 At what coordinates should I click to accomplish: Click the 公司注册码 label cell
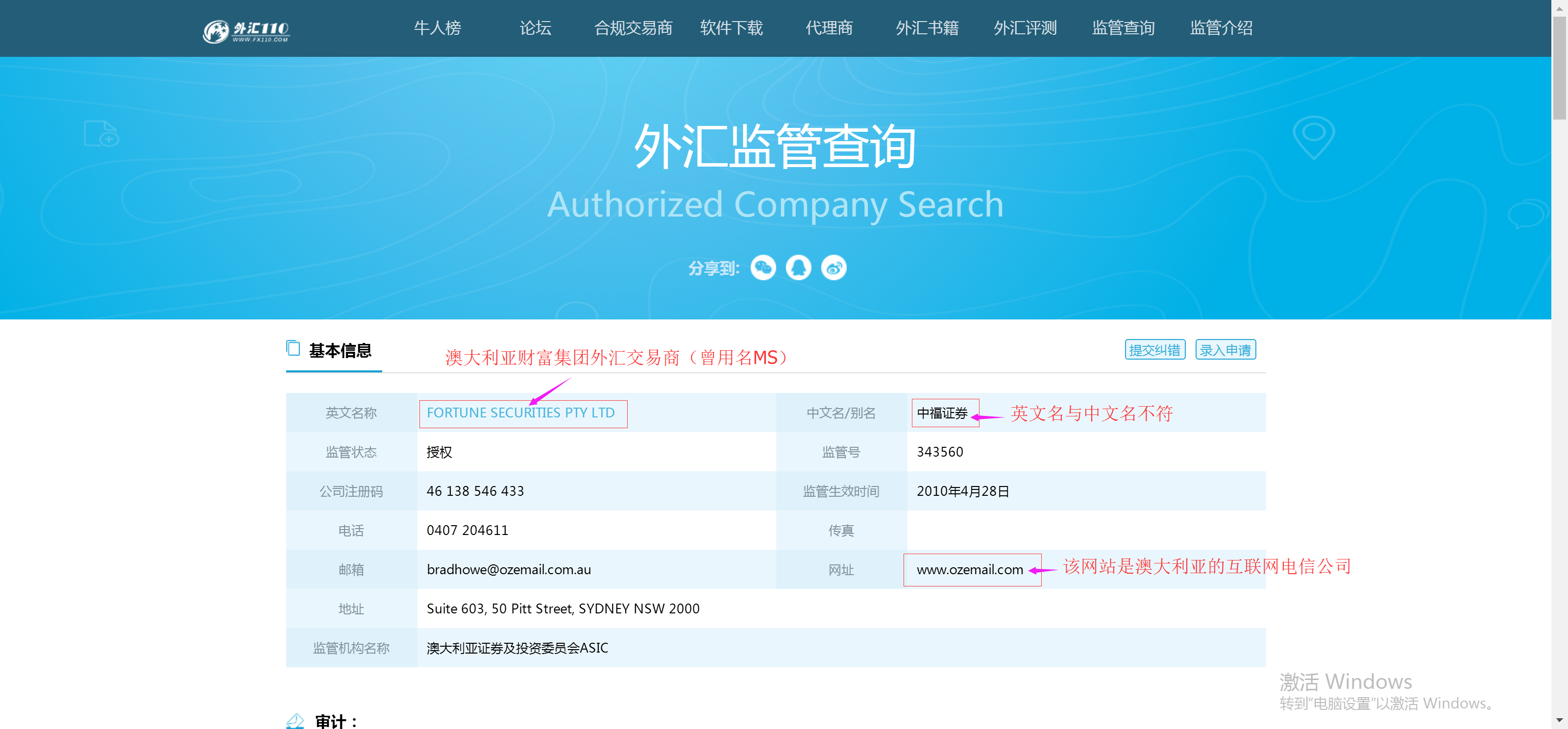pyautogui.click(x=351, y=491)
